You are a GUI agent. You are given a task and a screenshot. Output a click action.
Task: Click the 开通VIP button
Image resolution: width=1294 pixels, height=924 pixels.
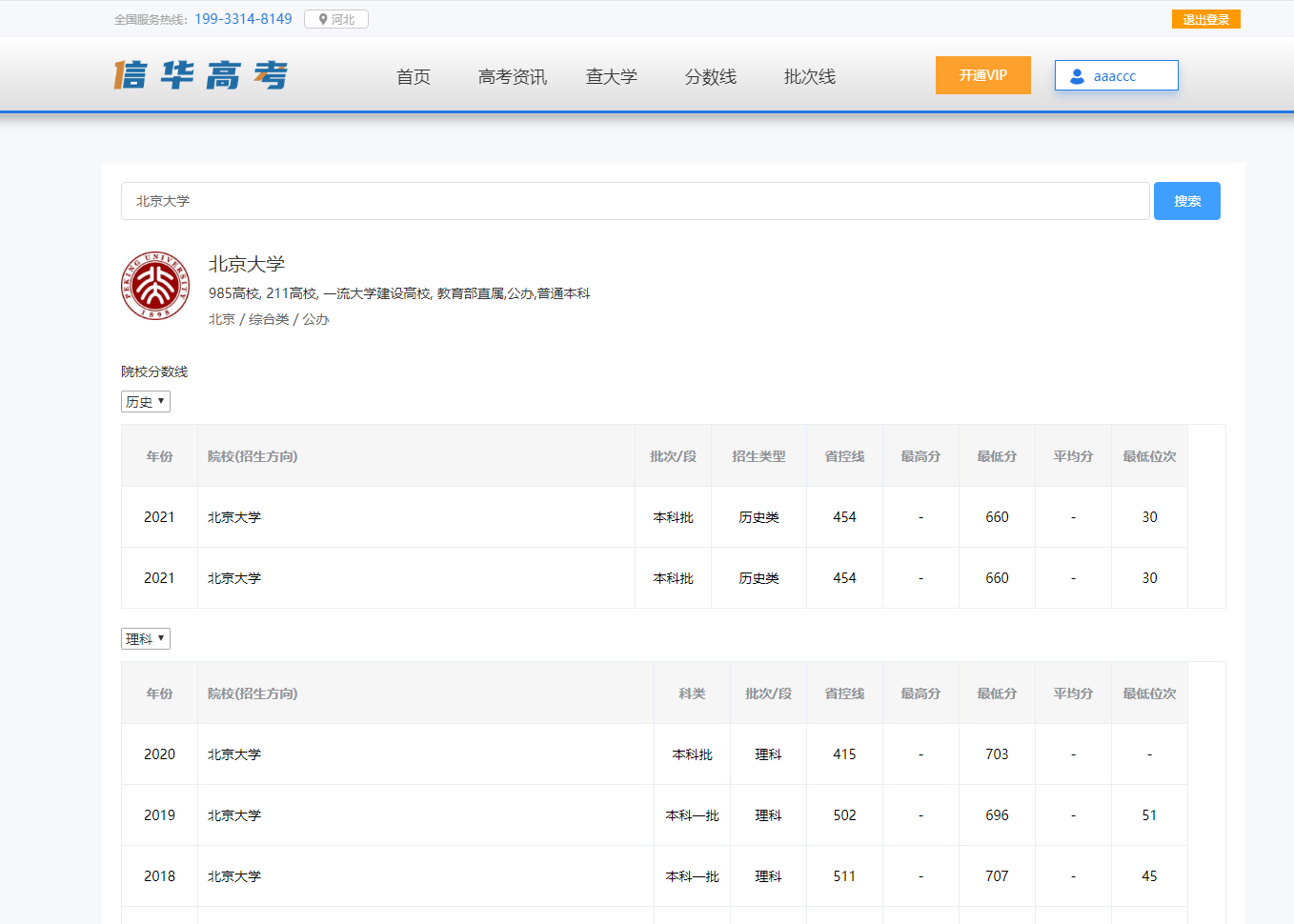[983, 75]
